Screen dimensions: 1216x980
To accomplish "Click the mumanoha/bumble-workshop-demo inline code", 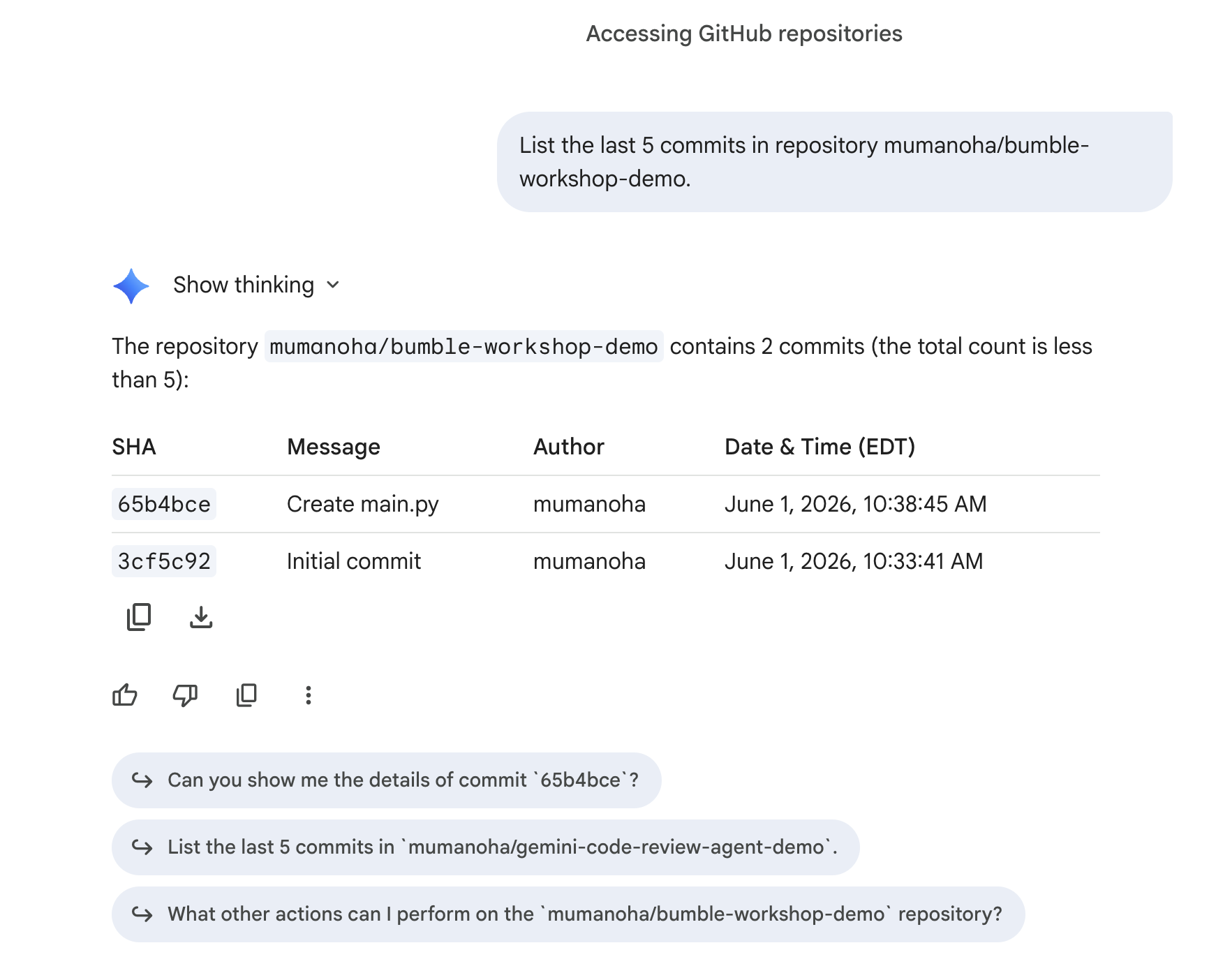I will pos(464,346).
